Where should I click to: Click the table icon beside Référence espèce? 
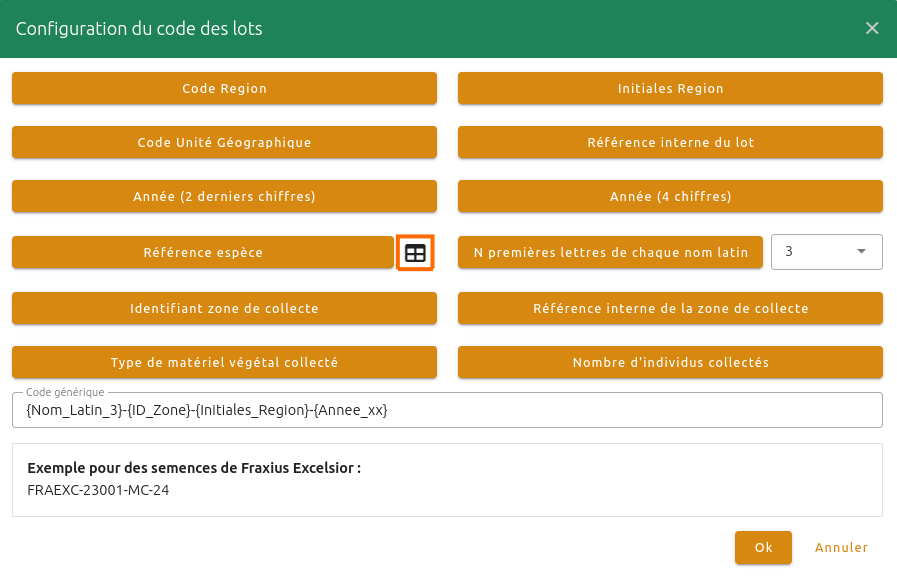pos(415,253)
